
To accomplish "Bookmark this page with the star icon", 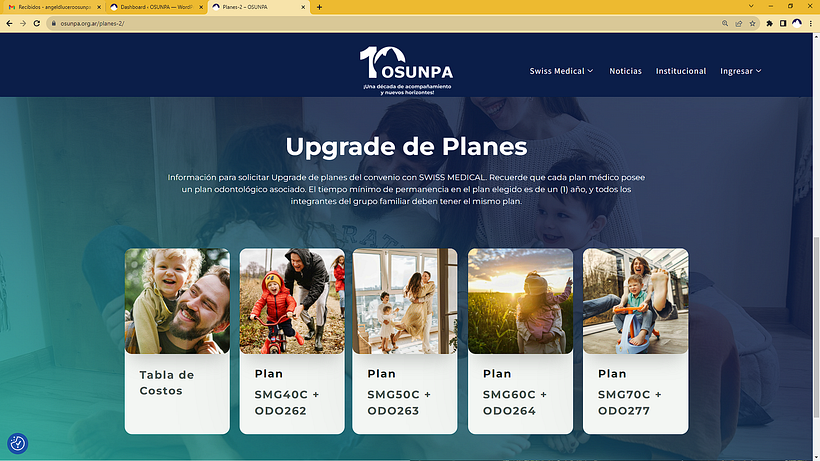I will (x=753, y=23).
